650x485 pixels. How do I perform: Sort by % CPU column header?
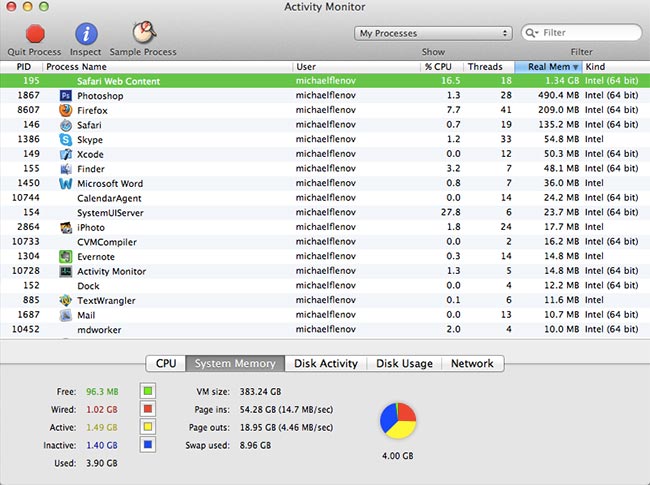442,67
